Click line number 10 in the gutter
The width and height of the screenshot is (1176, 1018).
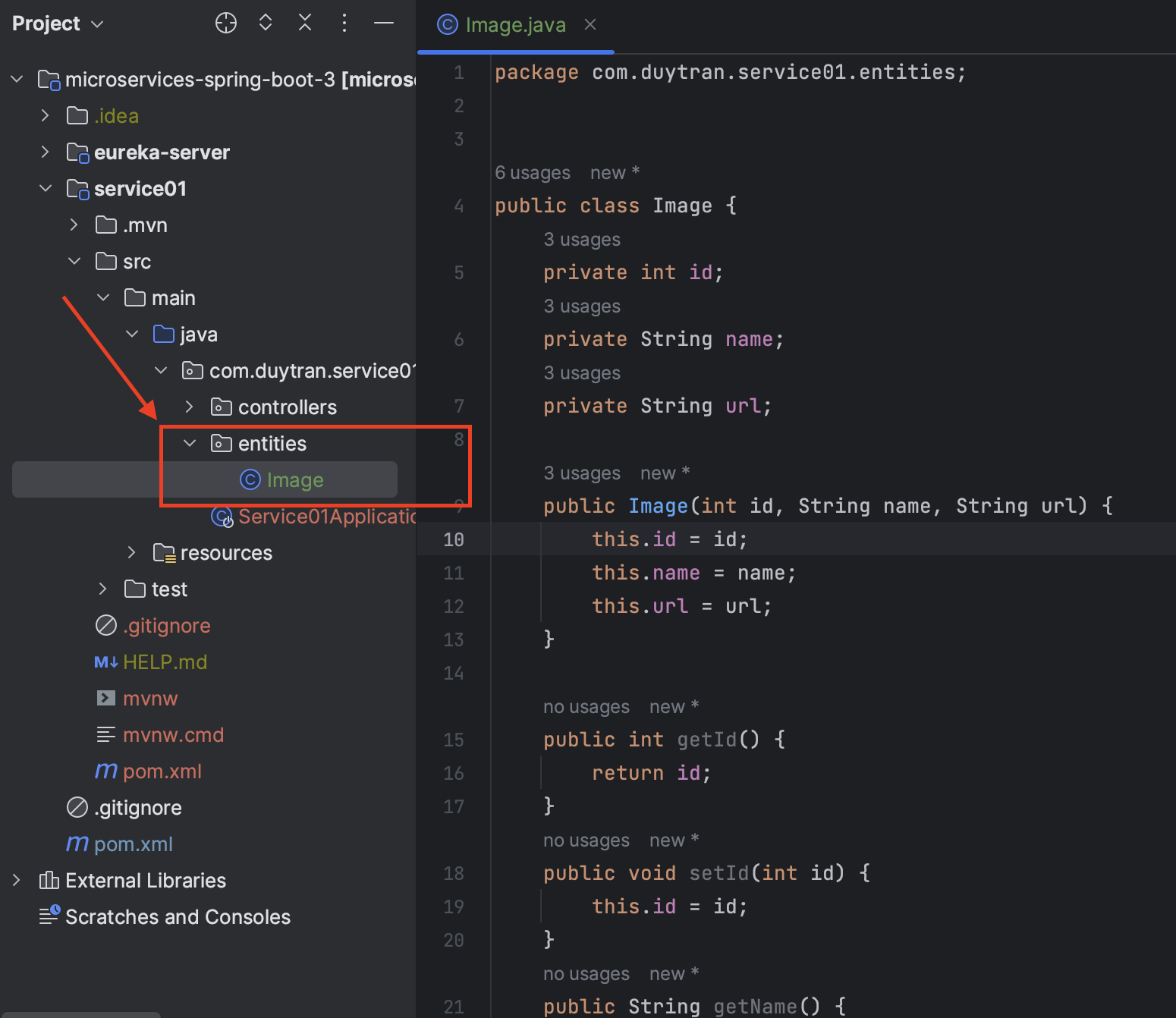[x=453, y=539]
